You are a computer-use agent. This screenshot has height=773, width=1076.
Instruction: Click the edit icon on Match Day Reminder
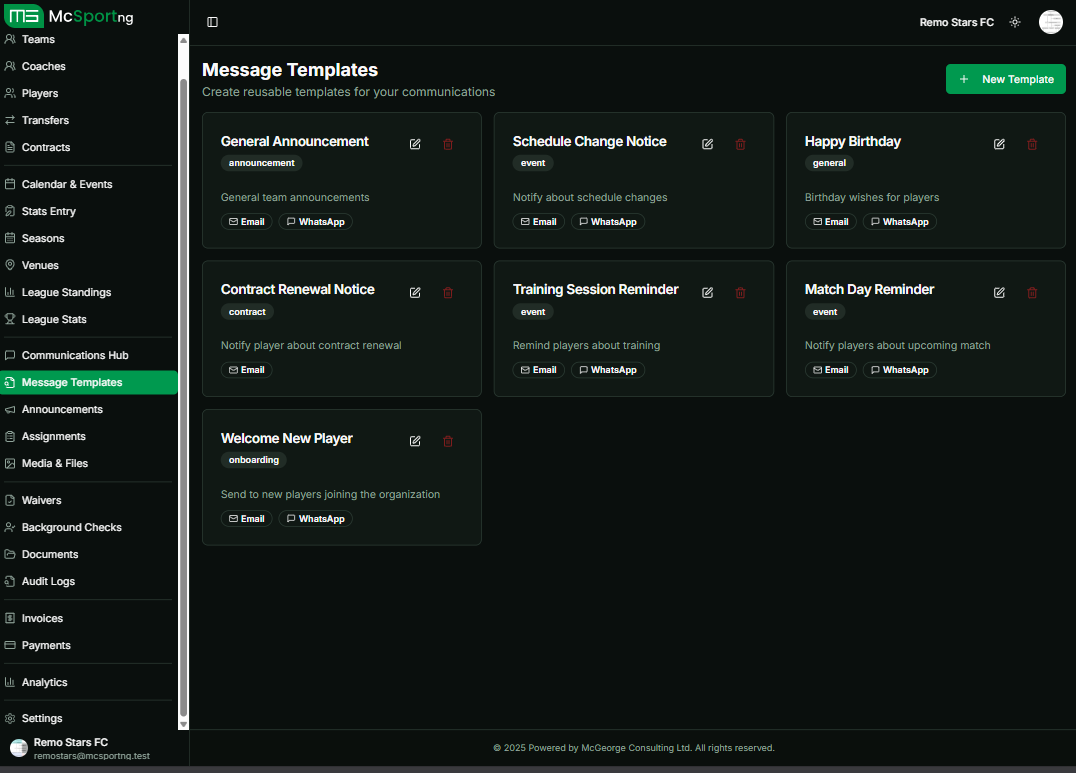click(998, 292)
